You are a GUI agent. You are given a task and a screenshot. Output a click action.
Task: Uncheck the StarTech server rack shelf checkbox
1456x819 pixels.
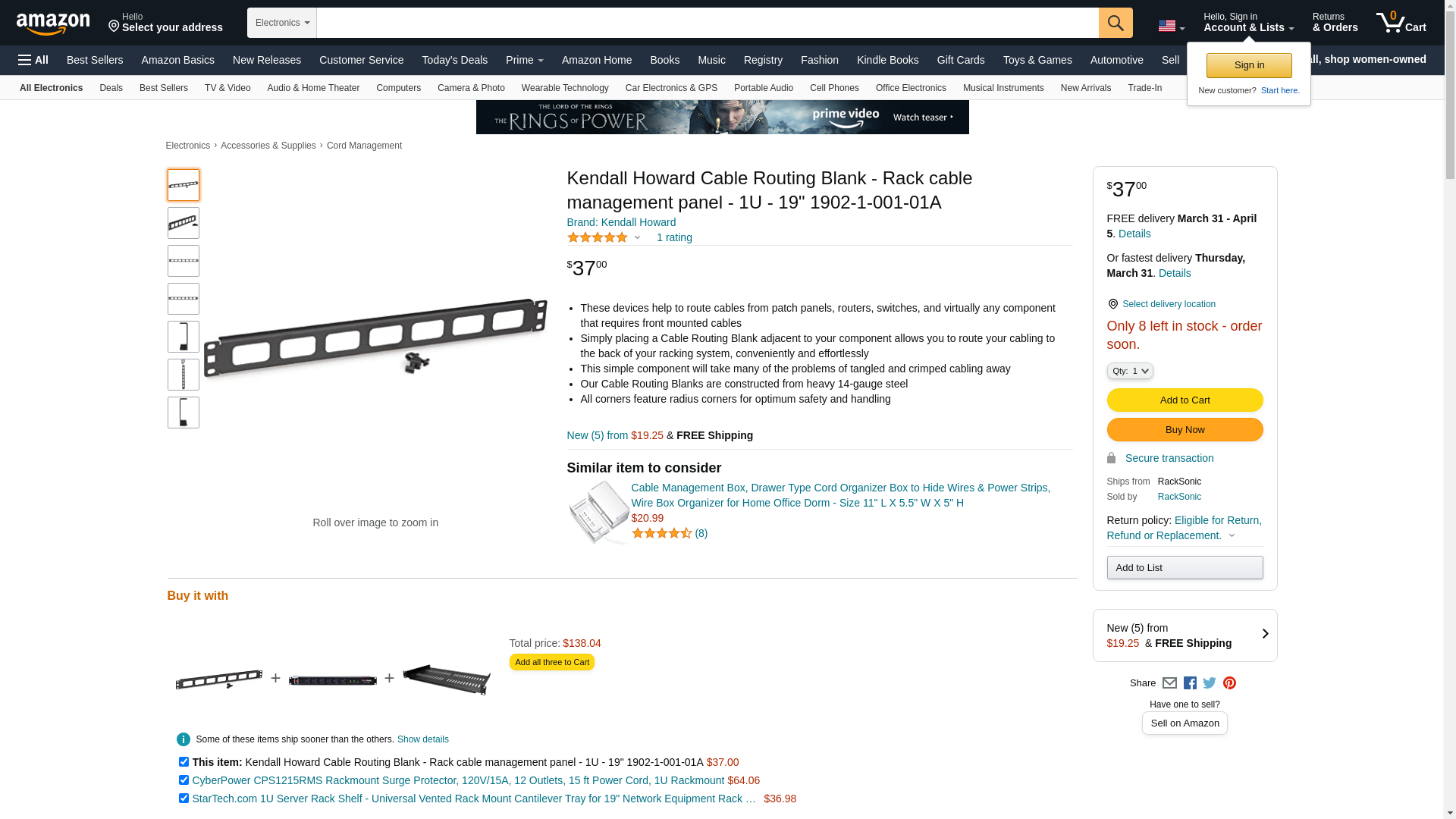click(x=184, y=798)
